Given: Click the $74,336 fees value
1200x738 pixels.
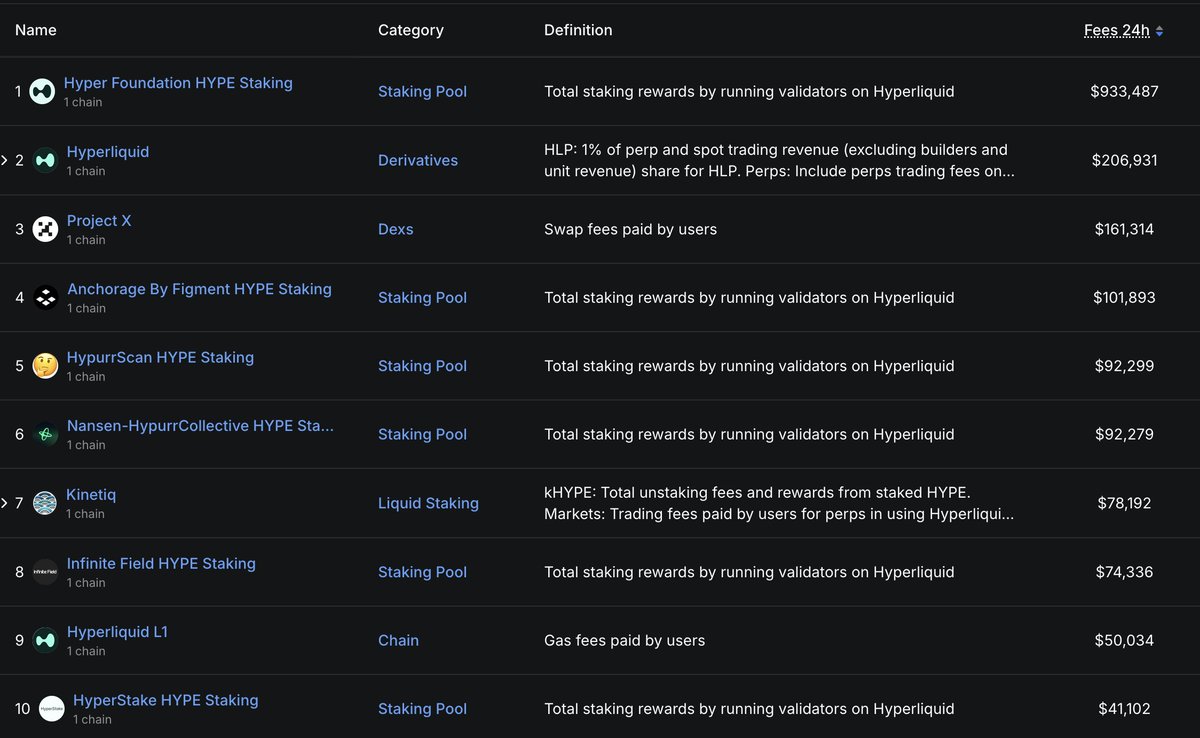Looking at the screenshot, I should 1124,572.
